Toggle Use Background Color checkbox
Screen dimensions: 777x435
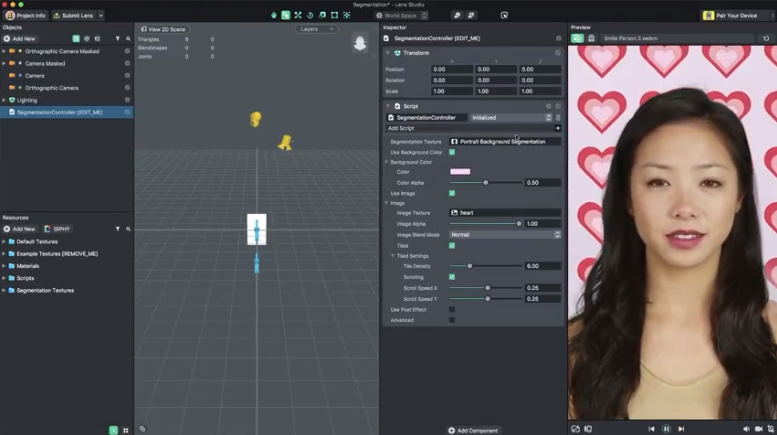pos(452,152)
